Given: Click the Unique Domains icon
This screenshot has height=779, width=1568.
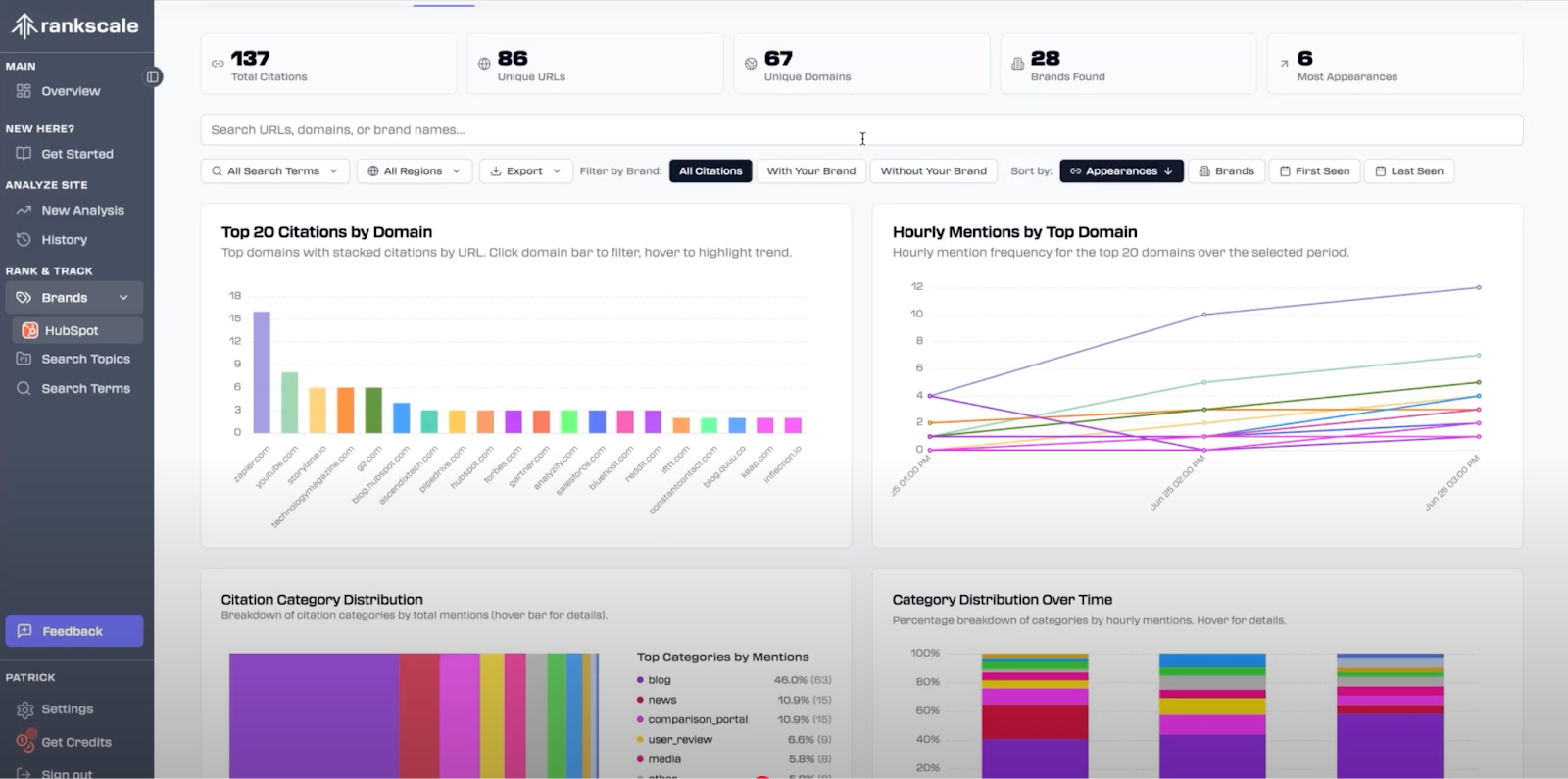Looking at the screenshot, I should [x=751, y=64].
